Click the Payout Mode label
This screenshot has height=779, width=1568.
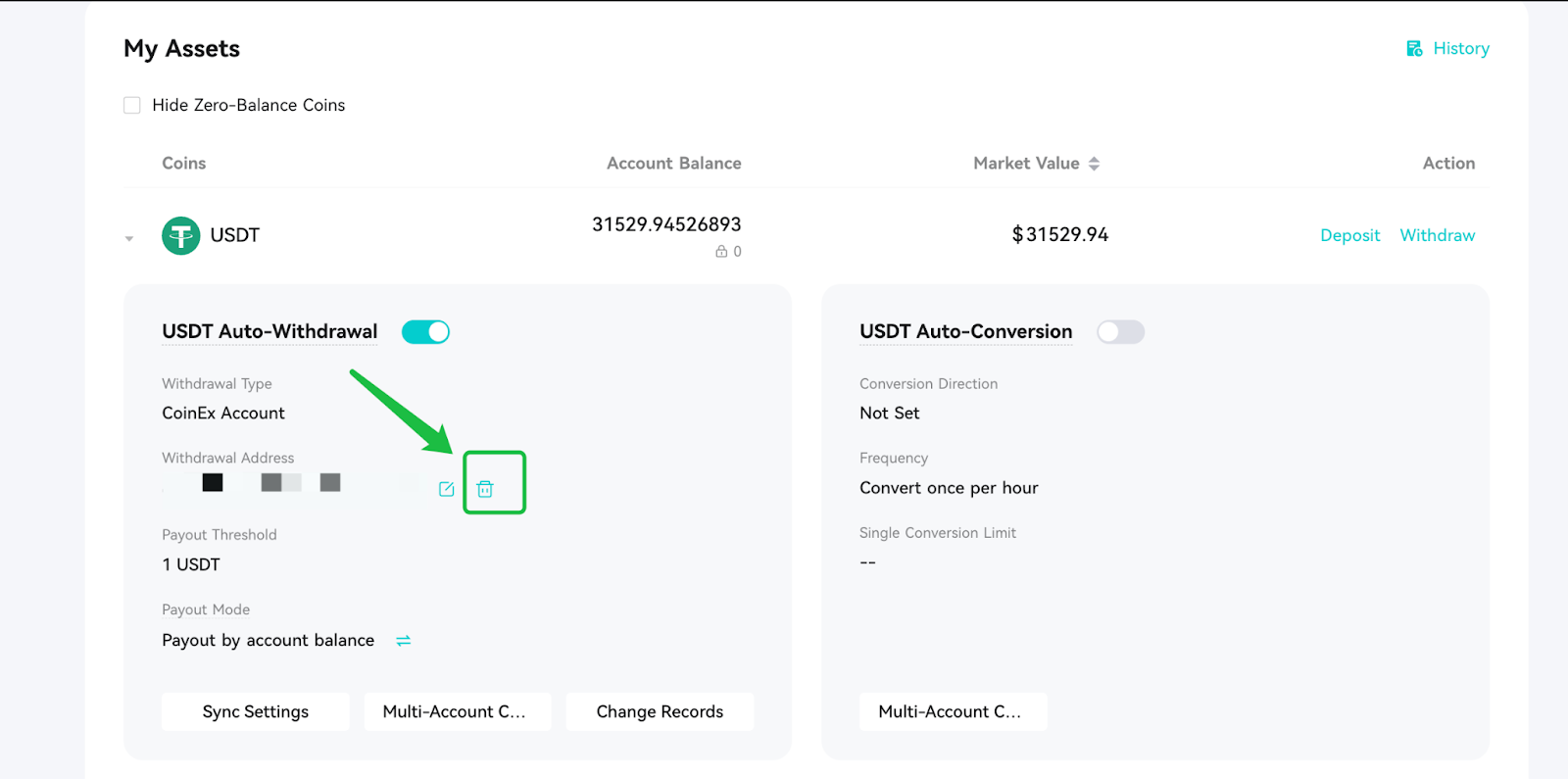click(x=206, y=609)
